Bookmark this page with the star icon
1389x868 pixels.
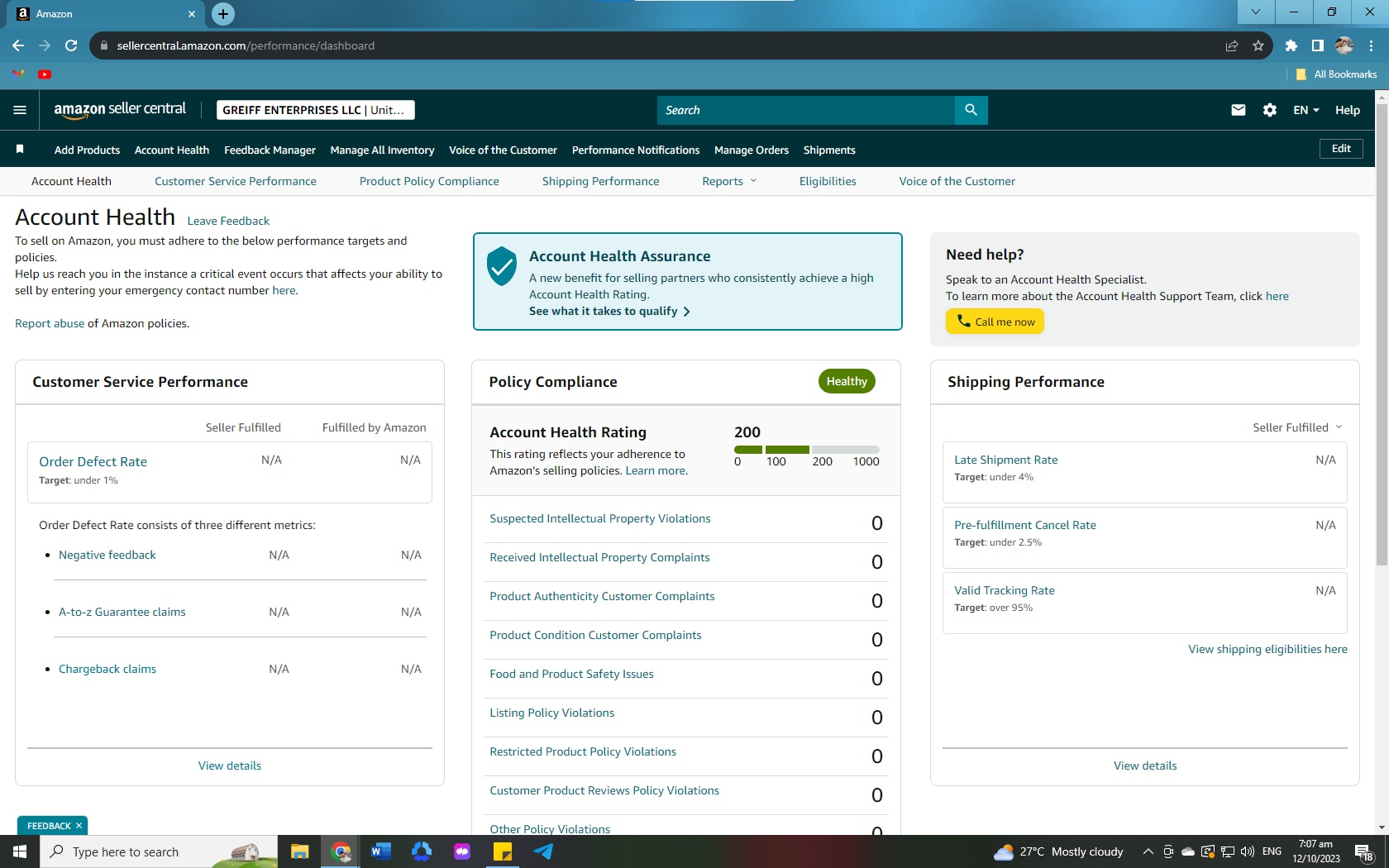(x=1258, y=45)
